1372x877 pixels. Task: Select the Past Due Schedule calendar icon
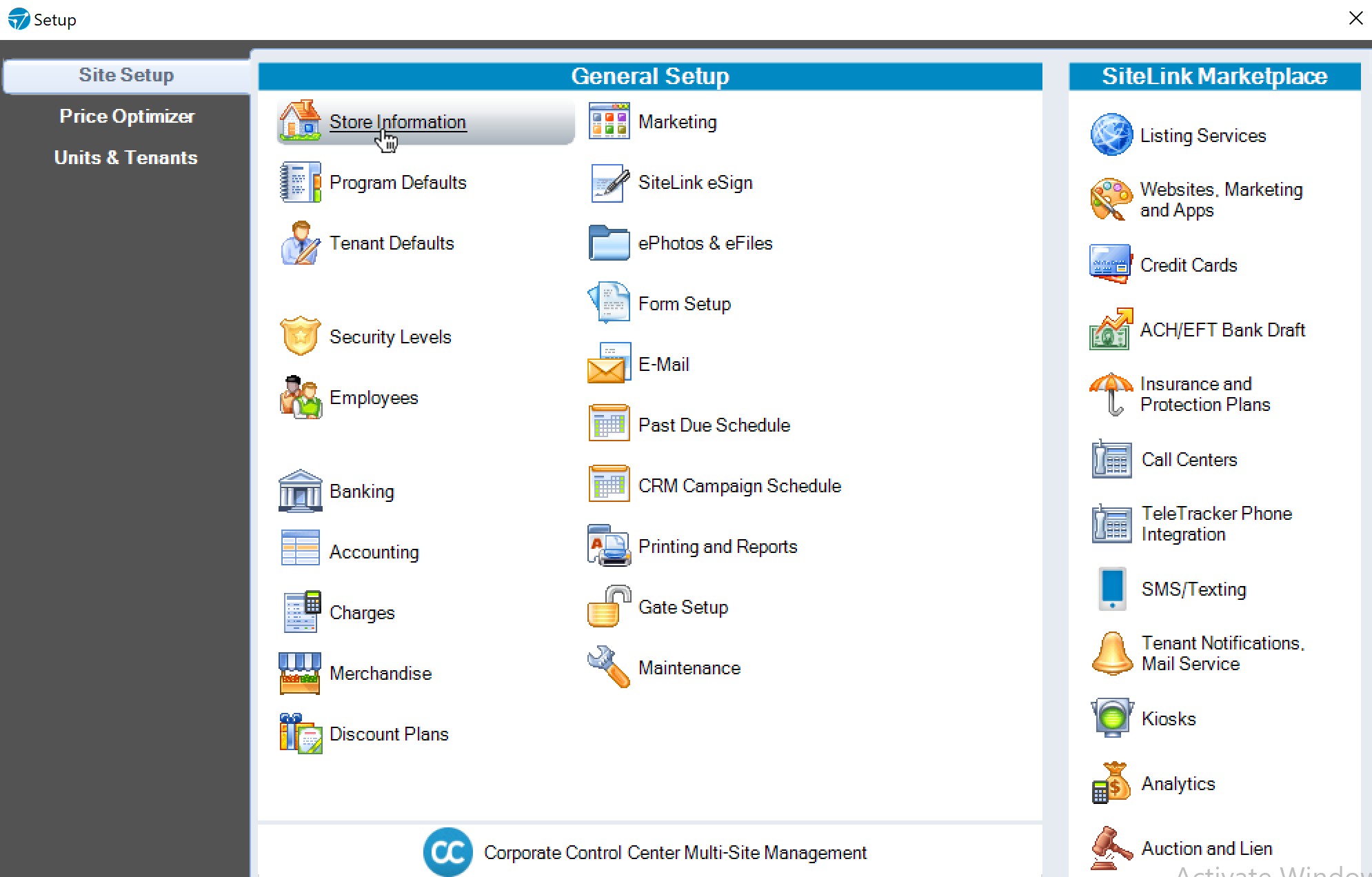(x=609, y=423)
